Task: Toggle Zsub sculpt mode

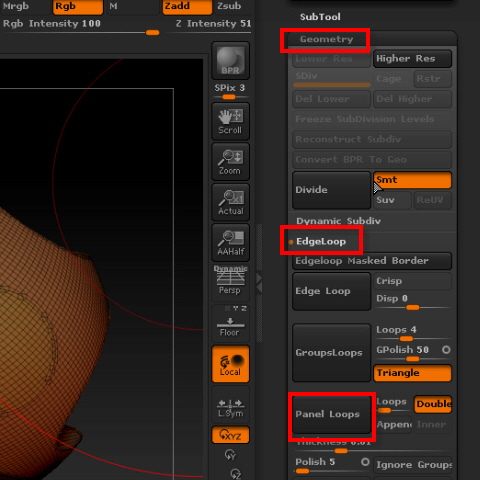Action: point(233,7)
